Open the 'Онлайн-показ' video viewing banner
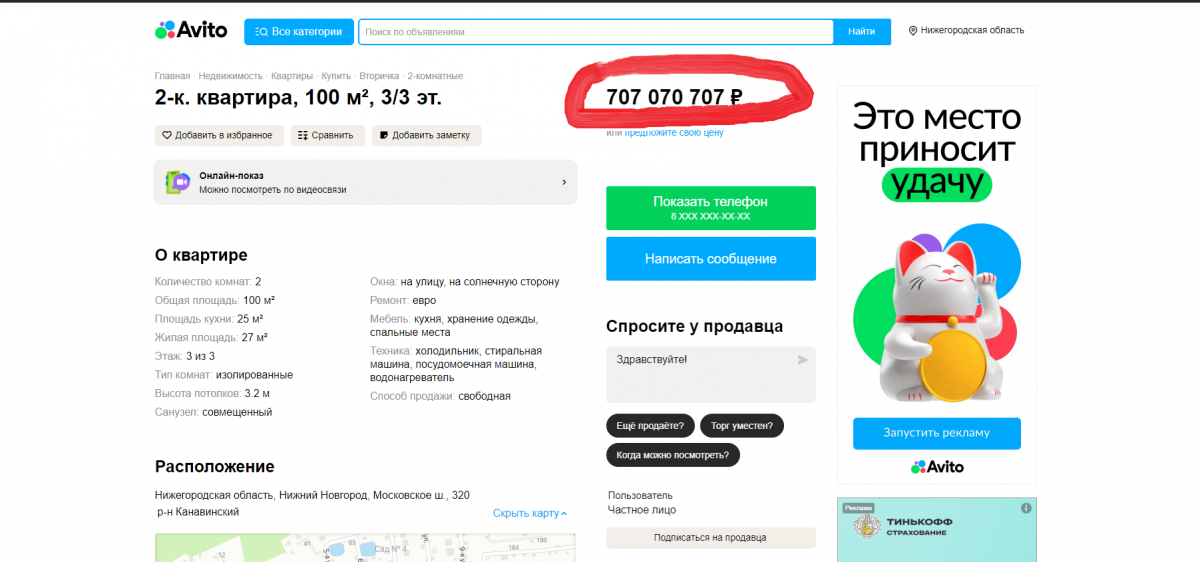Image resolution: width=1200 pixels, height=562 pixels. (365, 182)
